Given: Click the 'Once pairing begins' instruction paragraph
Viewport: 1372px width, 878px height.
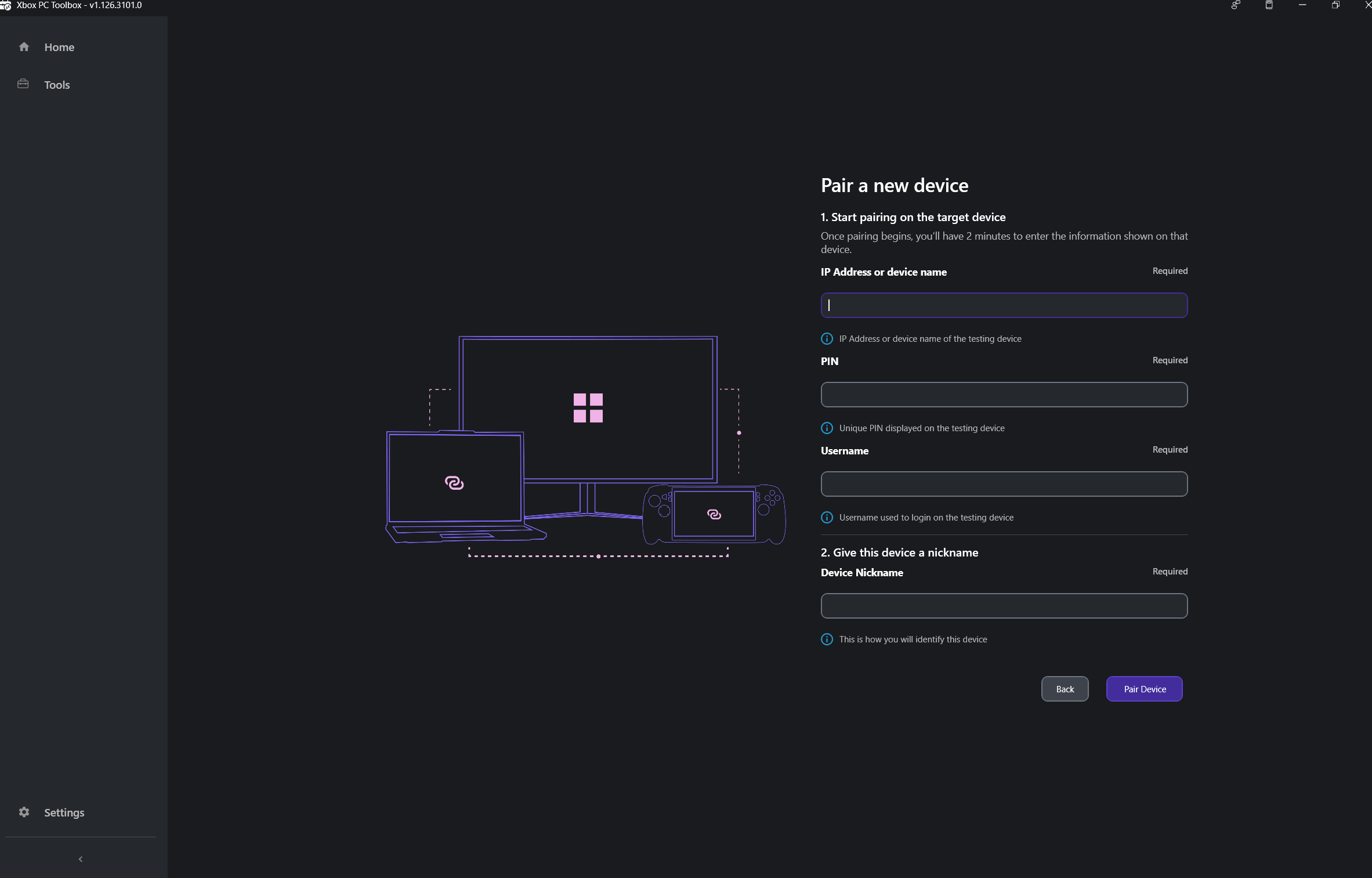Looking at the screenshot, I should click(1004, 243).
